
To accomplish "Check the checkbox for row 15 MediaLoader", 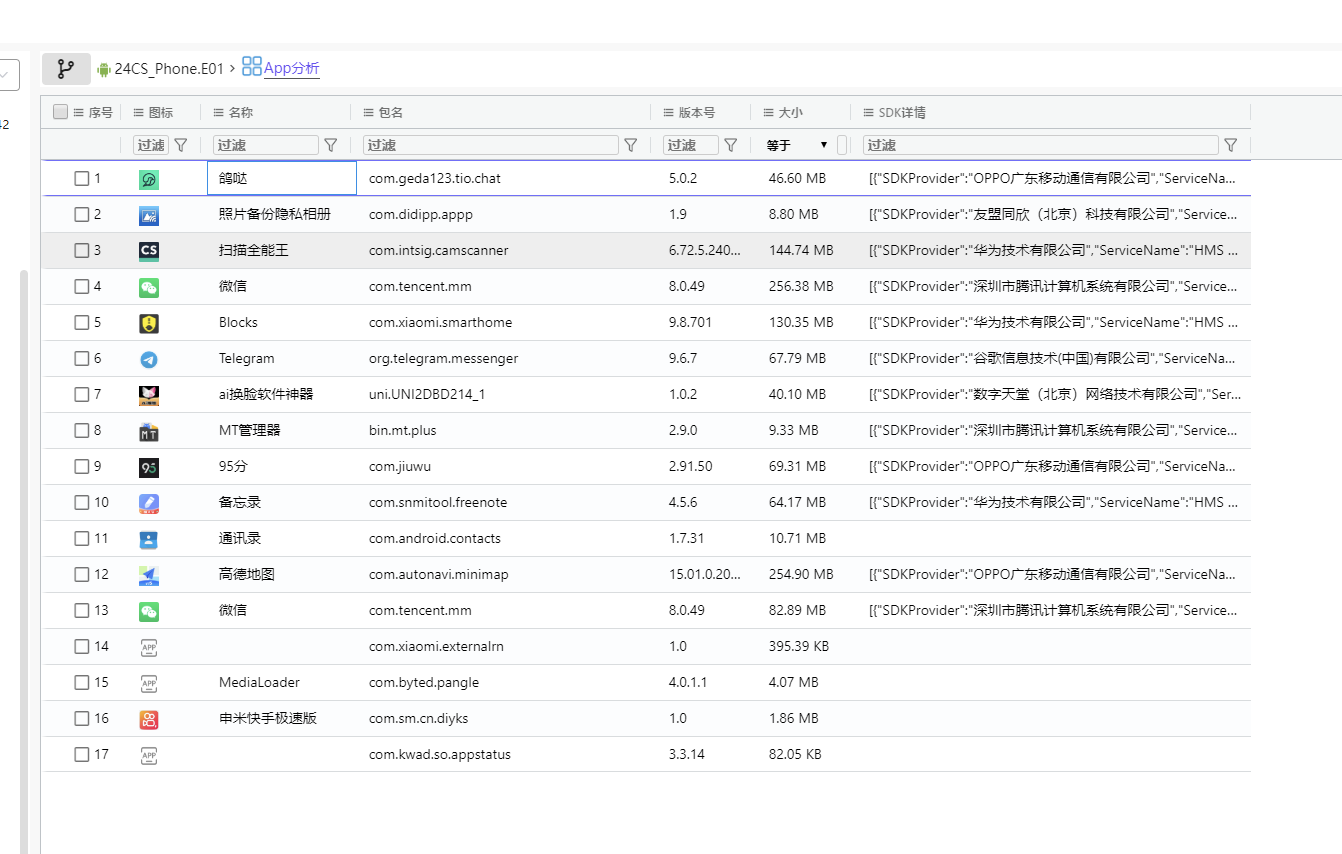I will click(82, 682).
